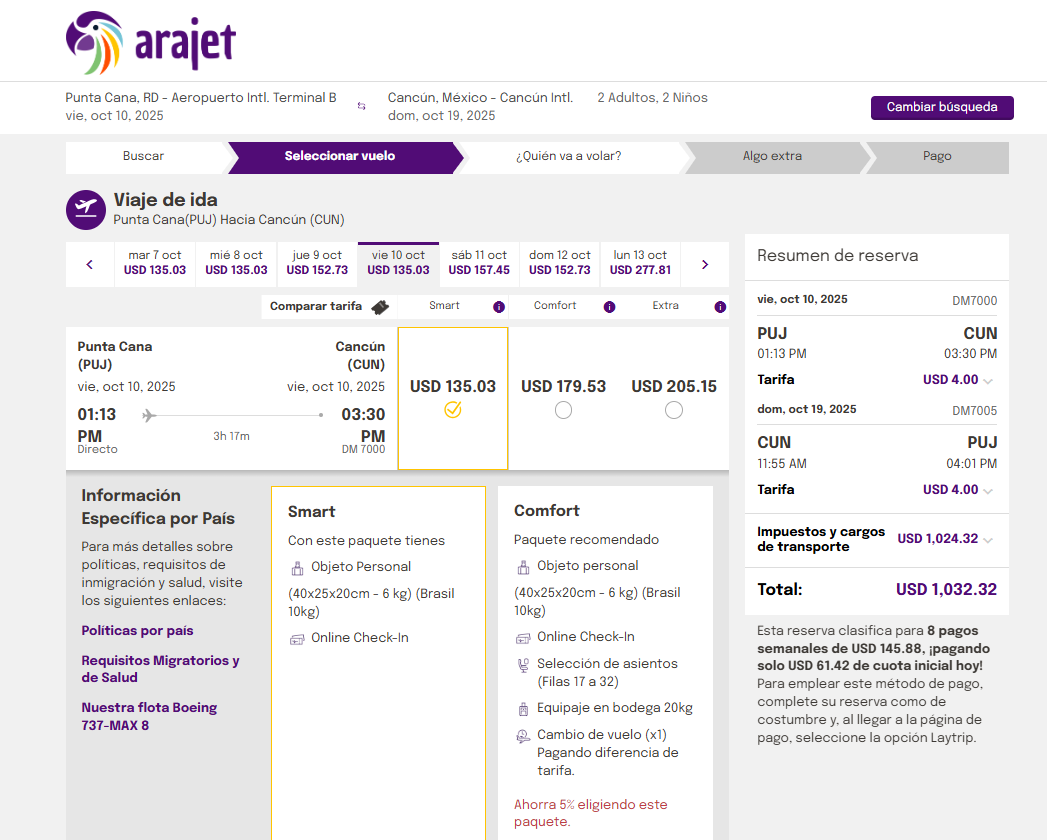1047x840 pixels.
Task: Click 2 Adultos, 2 Niños text
Action: (x=652, y=98)
